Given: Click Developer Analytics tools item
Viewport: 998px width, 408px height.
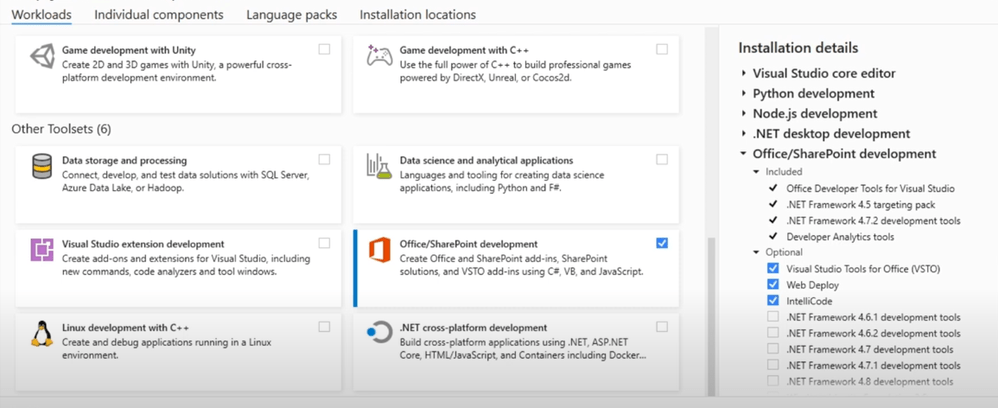Looking at the screenshot, I should point(840,237).
